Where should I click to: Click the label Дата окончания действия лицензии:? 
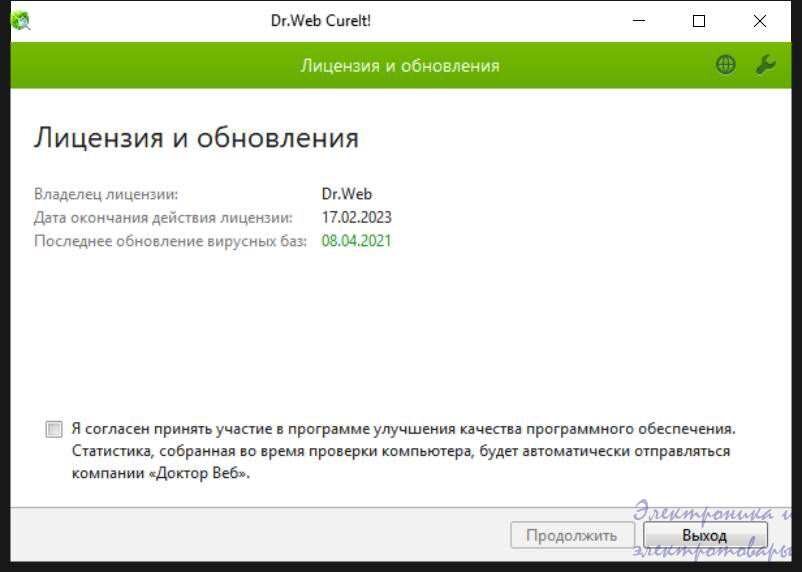[x=163, y=217]
